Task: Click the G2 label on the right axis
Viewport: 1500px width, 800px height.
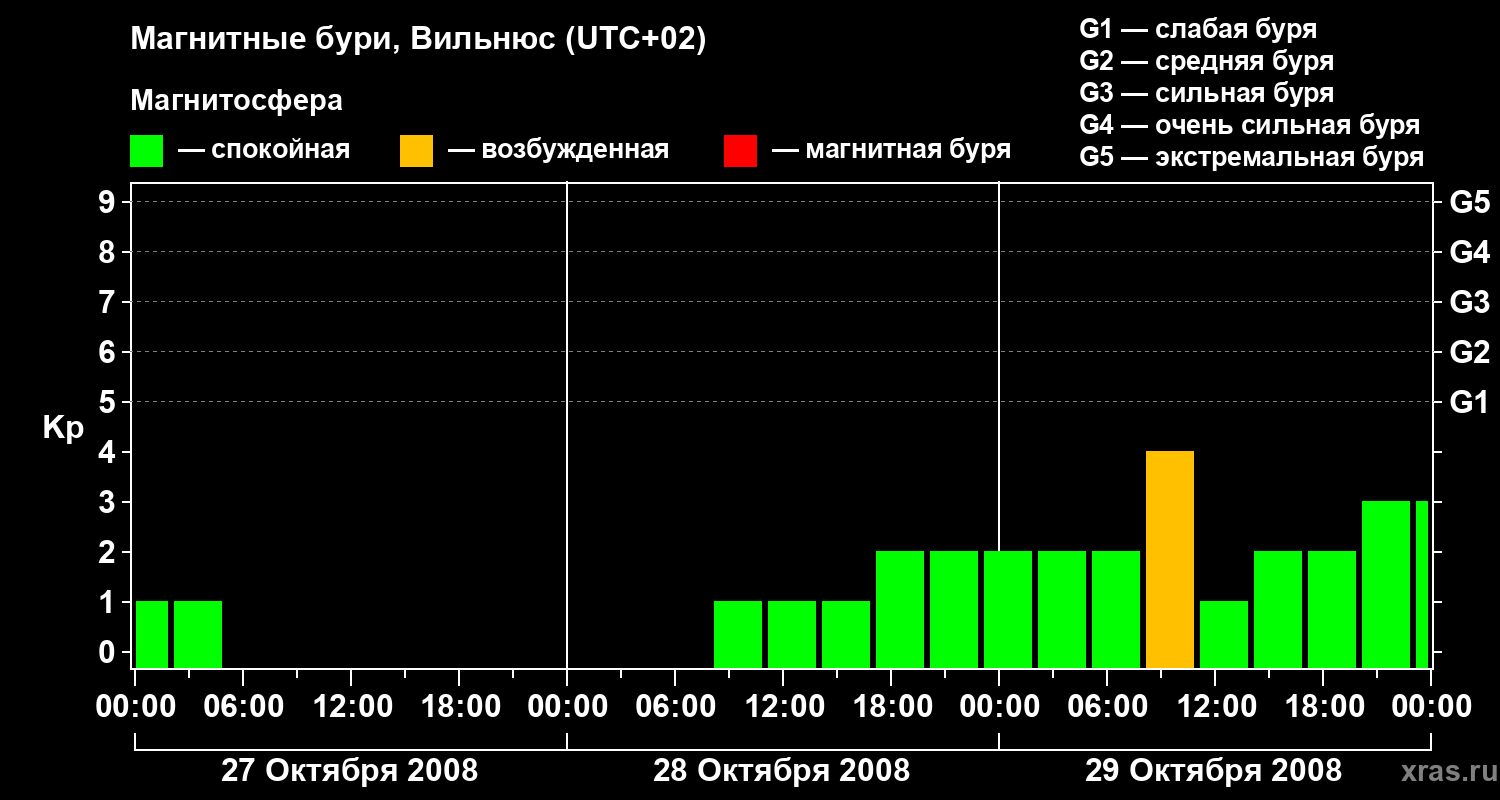Action: (x=1470, y=352)
